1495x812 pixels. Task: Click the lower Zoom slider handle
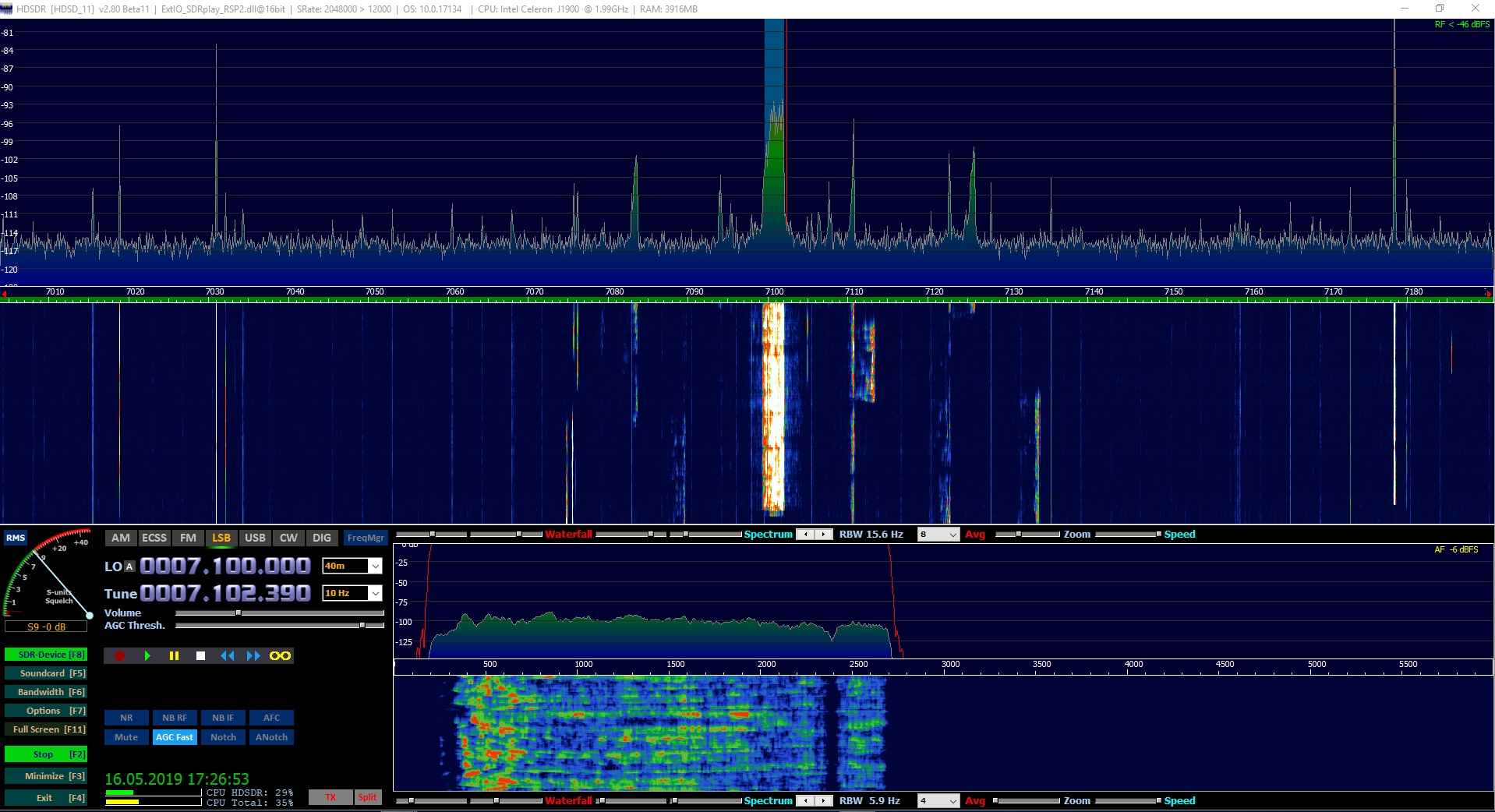click(995, 801)
